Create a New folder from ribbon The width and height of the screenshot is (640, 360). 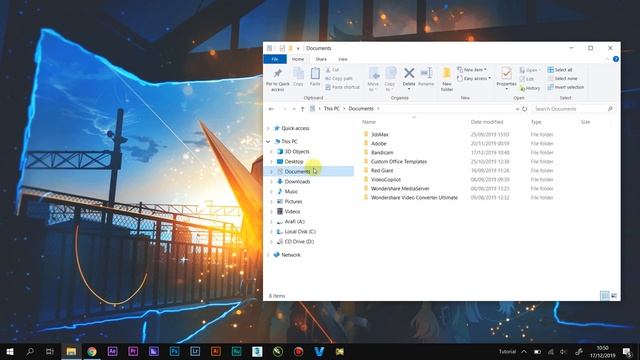[x=447, y=79]
